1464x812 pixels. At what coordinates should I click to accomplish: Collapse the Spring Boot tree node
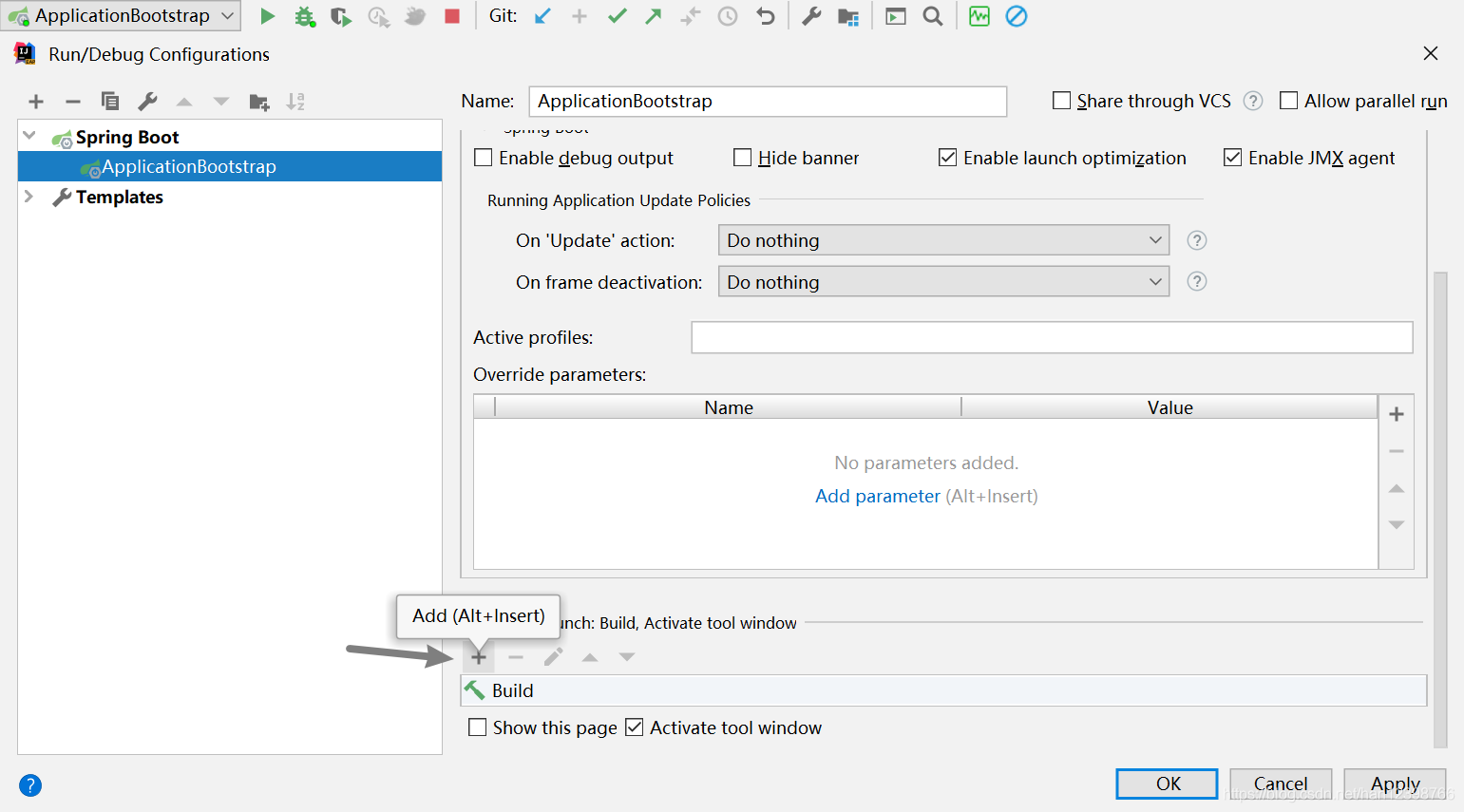tap(29, 136)
